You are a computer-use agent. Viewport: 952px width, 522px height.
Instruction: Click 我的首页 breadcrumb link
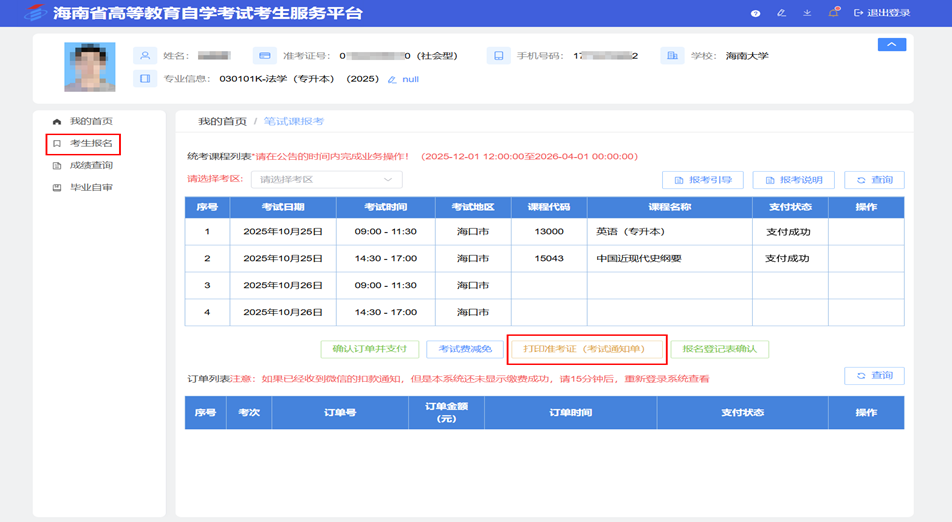click(x=222, y=121)
